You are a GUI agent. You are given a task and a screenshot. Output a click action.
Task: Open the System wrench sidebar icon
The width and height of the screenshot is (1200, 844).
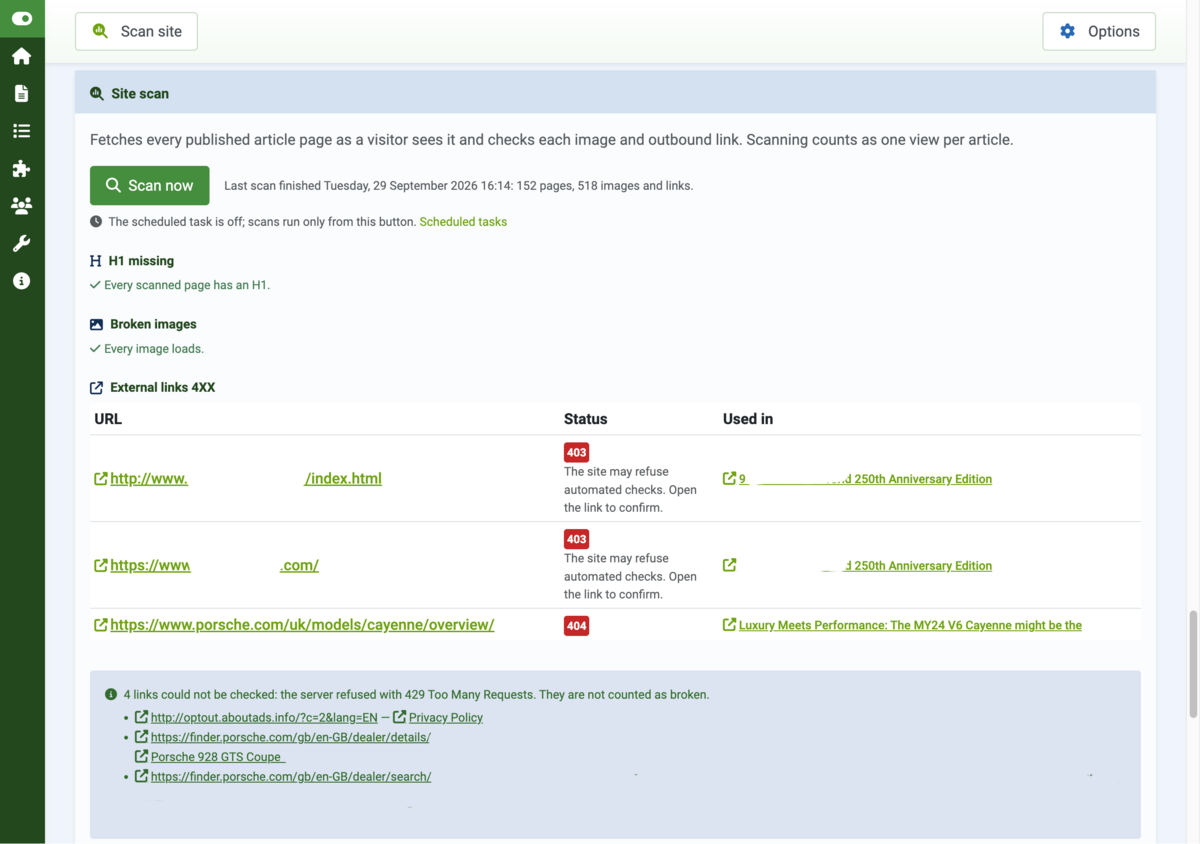click(21, 243)
